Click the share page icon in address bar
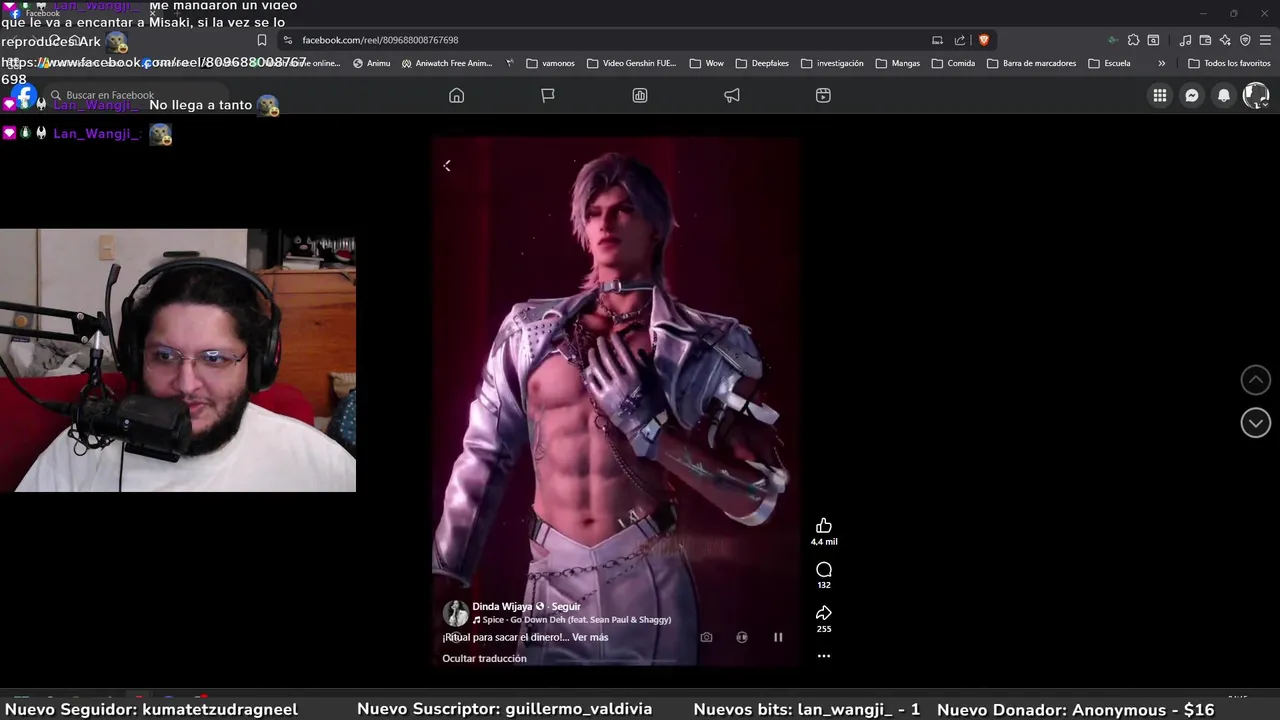 (960, 40)
